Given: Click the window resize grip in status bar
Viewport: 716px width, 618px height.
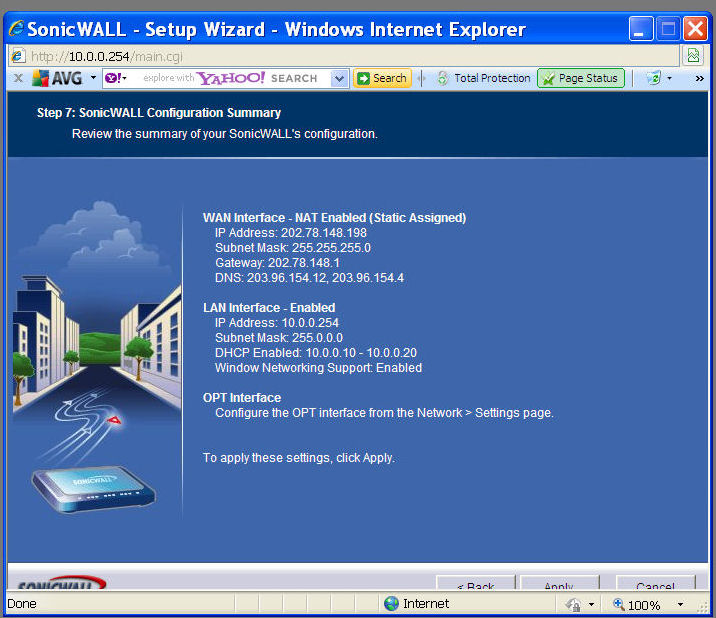Looking at the screenshot, I should (703, 607).
